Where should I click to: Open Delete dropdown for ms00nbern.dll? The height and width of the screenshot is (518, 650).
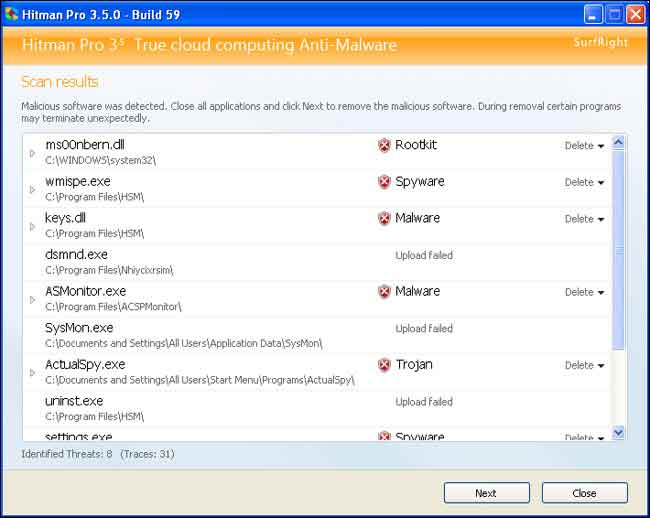tap(584, 146)
